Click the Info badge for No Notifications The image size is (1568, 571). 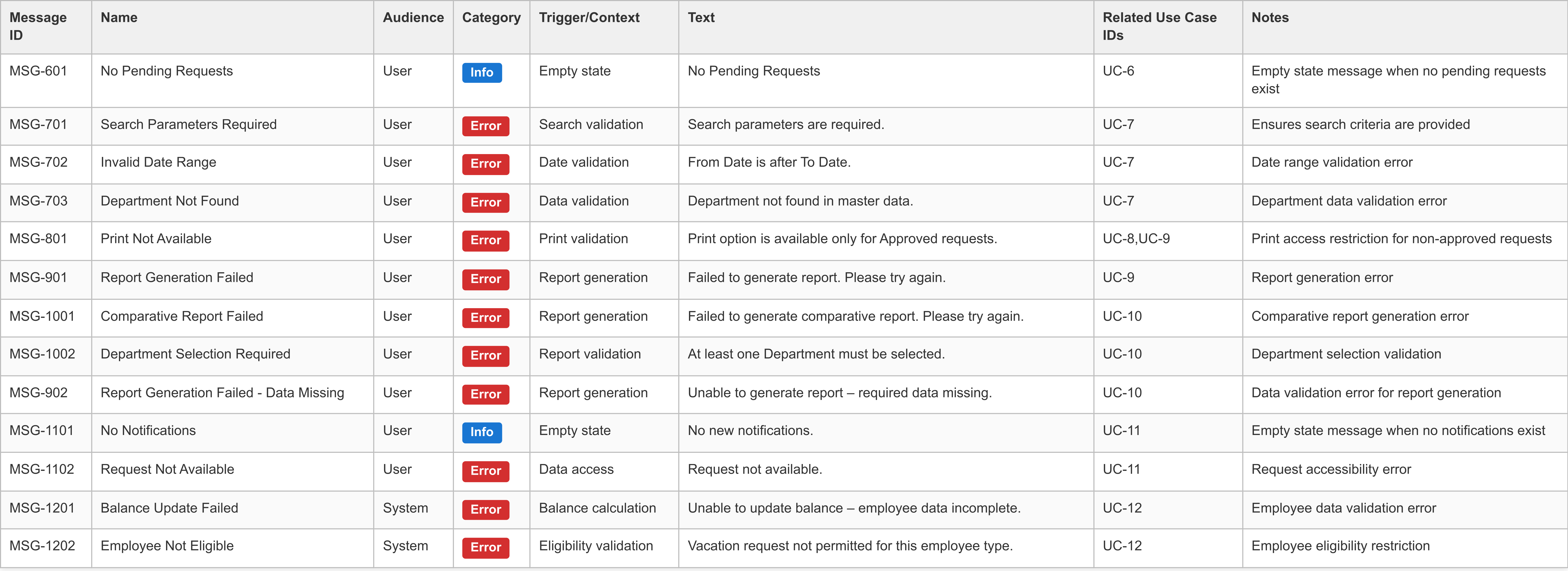coord(481,432)
